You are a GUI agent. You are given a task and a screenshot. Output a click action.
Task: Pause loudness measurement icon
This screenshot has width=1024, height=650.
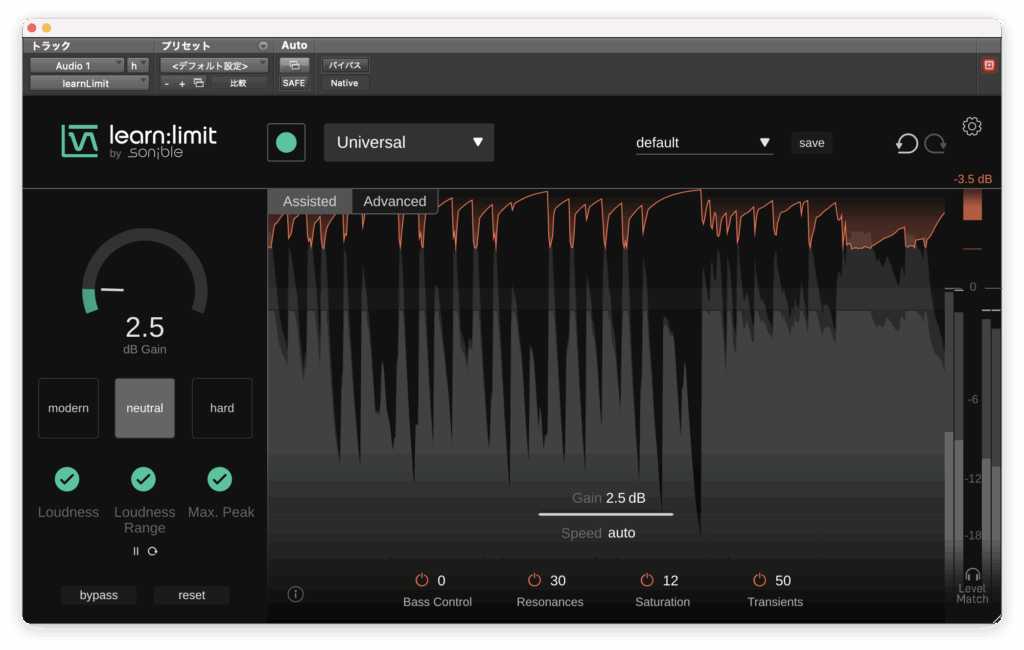[x=136, y=551]
